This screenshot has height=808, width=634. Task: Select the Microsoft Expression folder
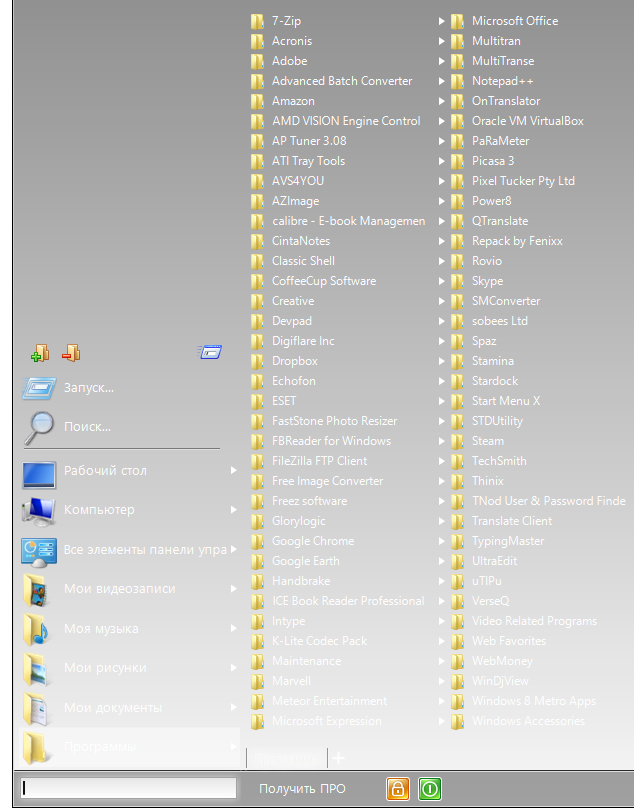click(x=327, y=721)
